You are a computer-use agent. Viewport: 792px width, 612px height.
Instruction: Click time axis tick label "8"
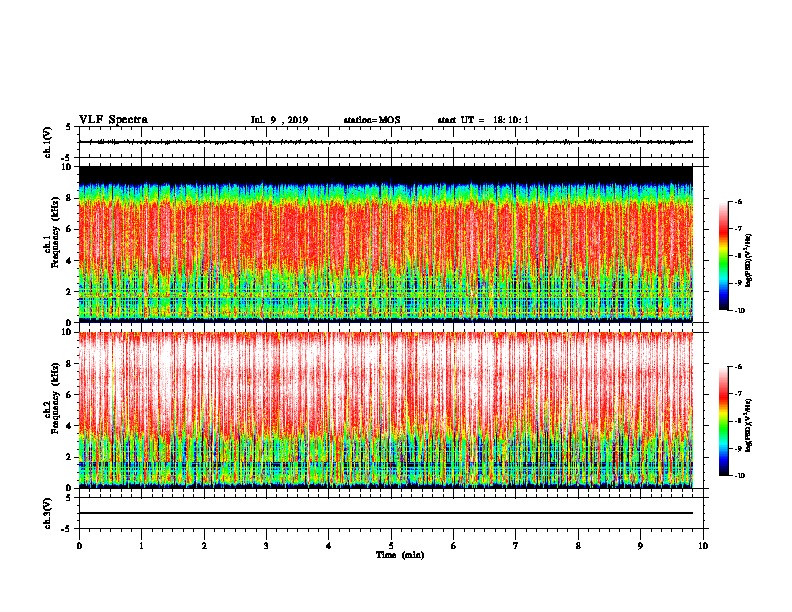click(578, 546)
